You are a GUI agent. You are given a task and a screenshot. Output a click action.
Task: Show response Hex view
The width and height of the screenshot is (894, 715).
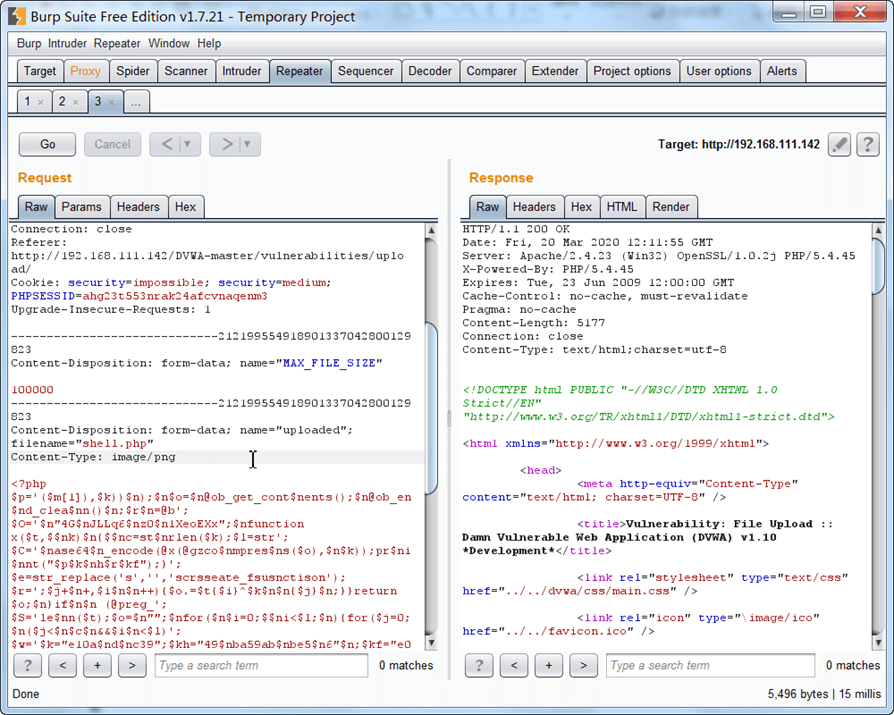tap(582, 207)
